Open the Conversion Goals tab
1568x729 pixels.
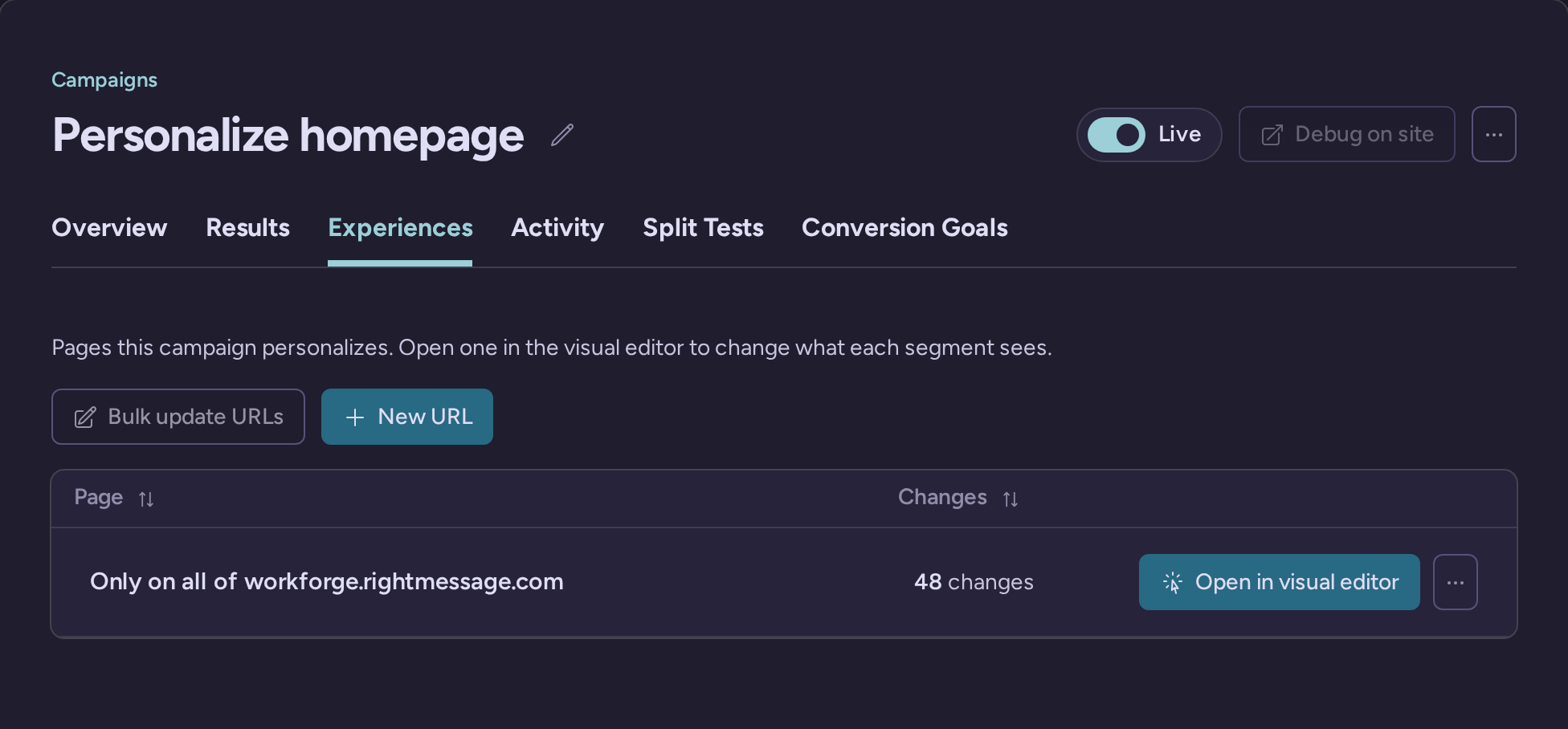click(x=904, y=228)
